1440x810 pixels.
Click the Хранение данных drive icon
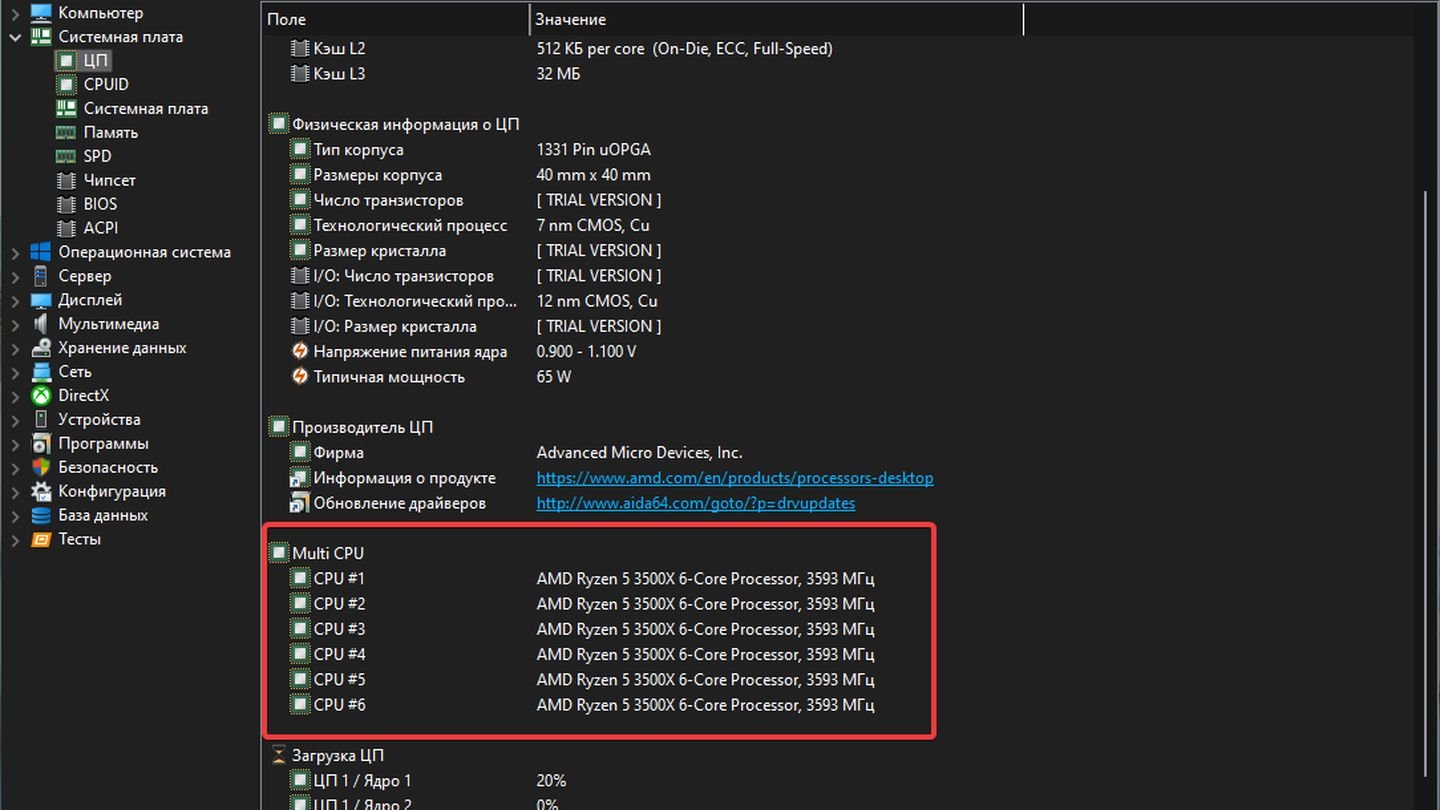point(41,348)
